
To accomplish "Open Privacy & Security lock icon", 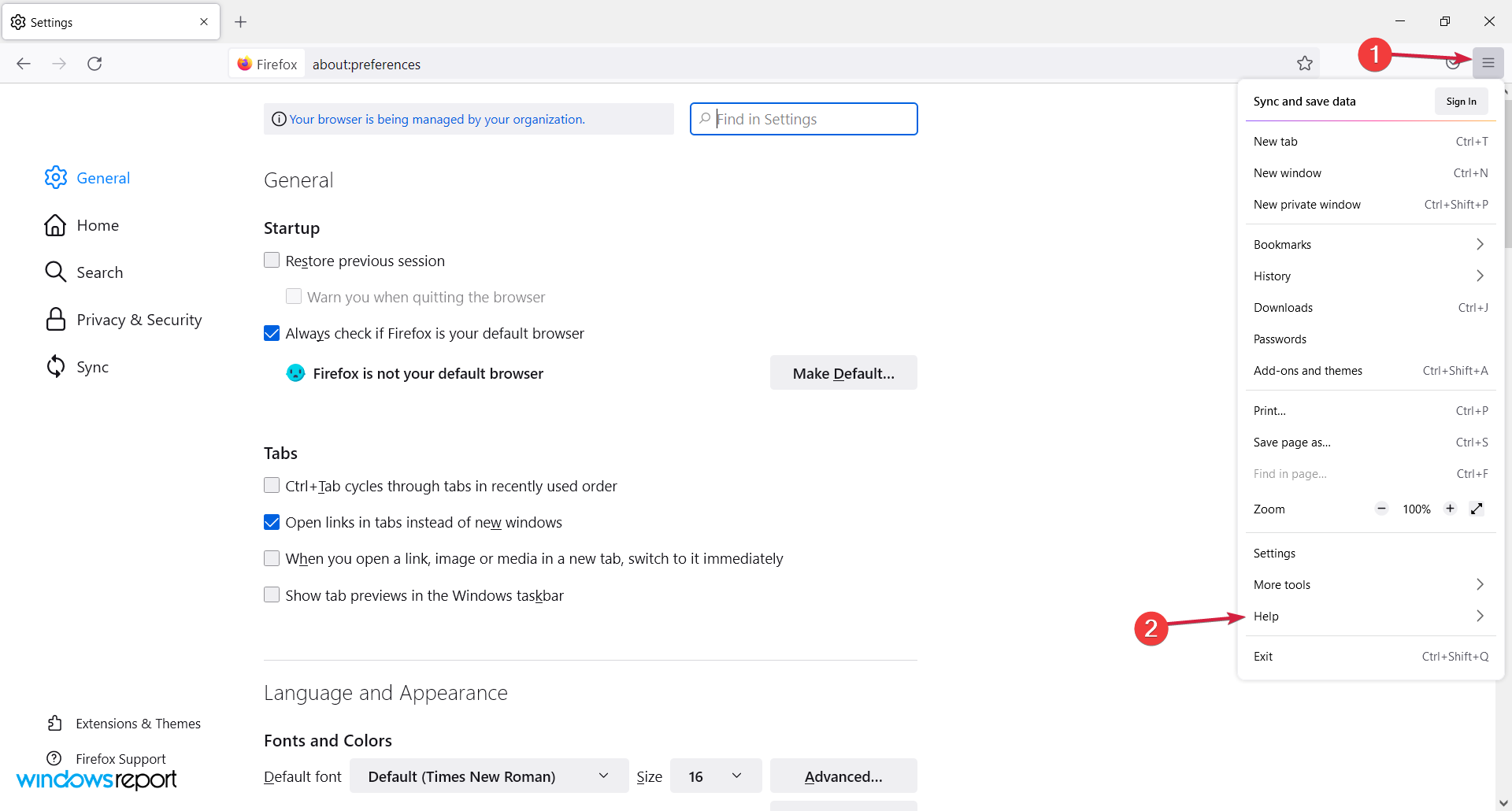I will coord(55,319).
